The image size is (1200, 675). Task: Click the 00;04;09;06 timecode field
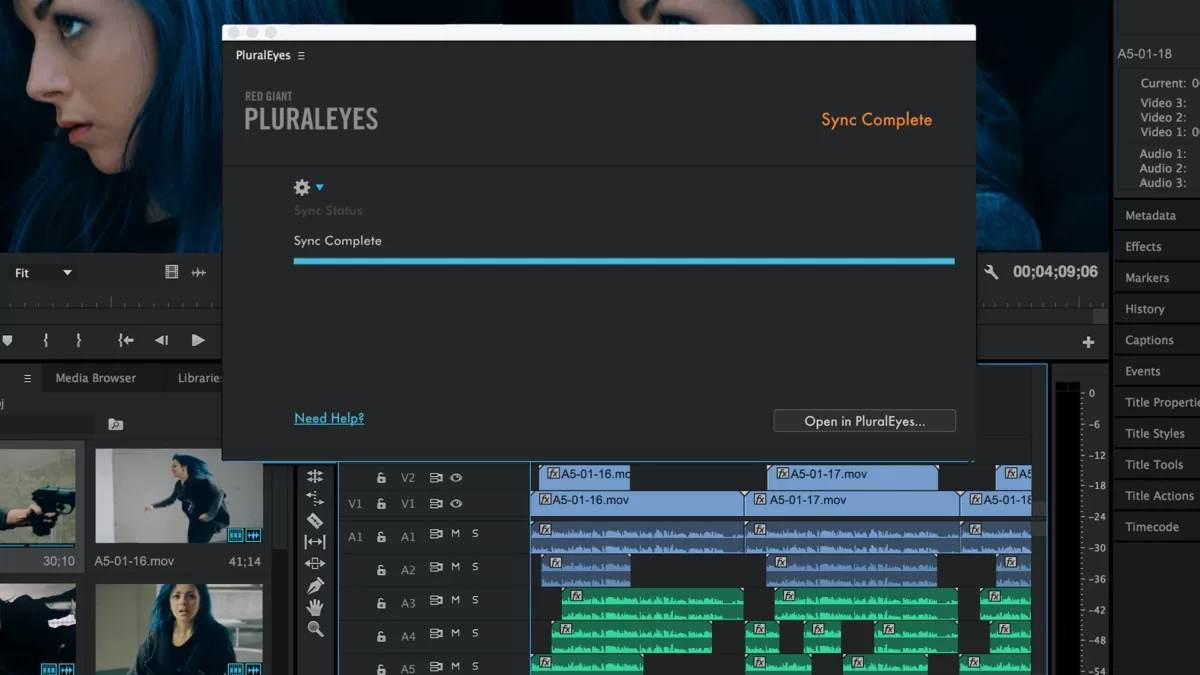coord(1055,272)
